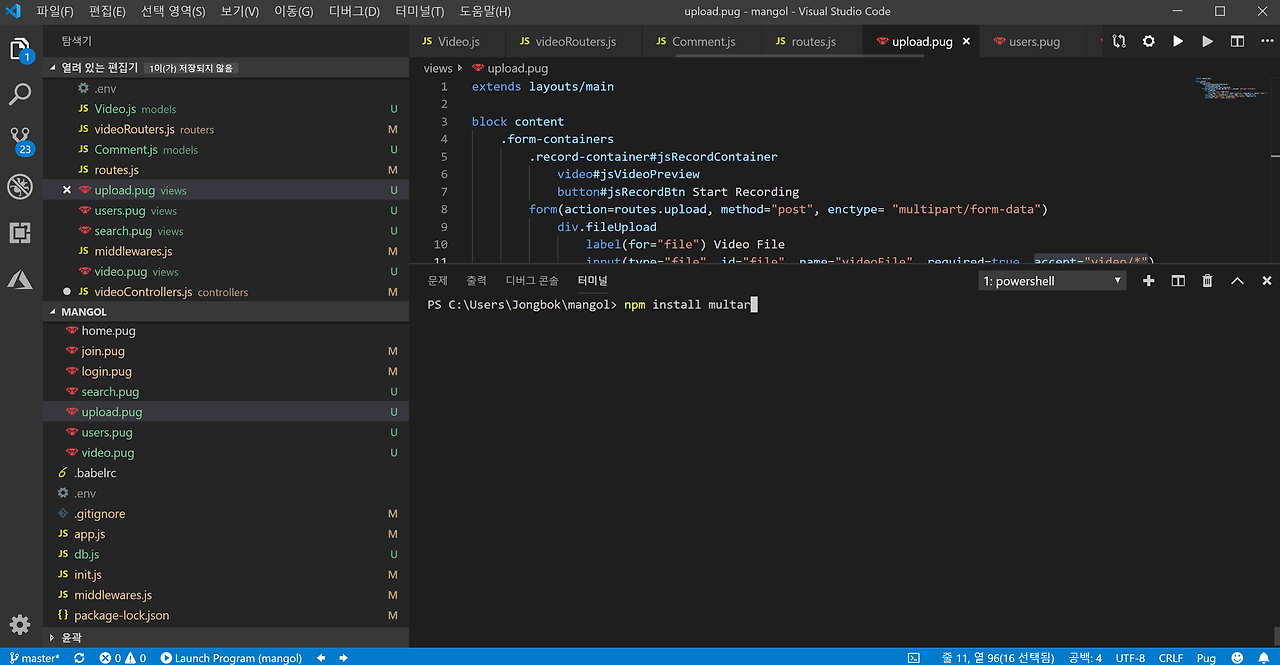Kill the terminal with trash icon
Screen dimensions: 1280x665
[1207, 281]
